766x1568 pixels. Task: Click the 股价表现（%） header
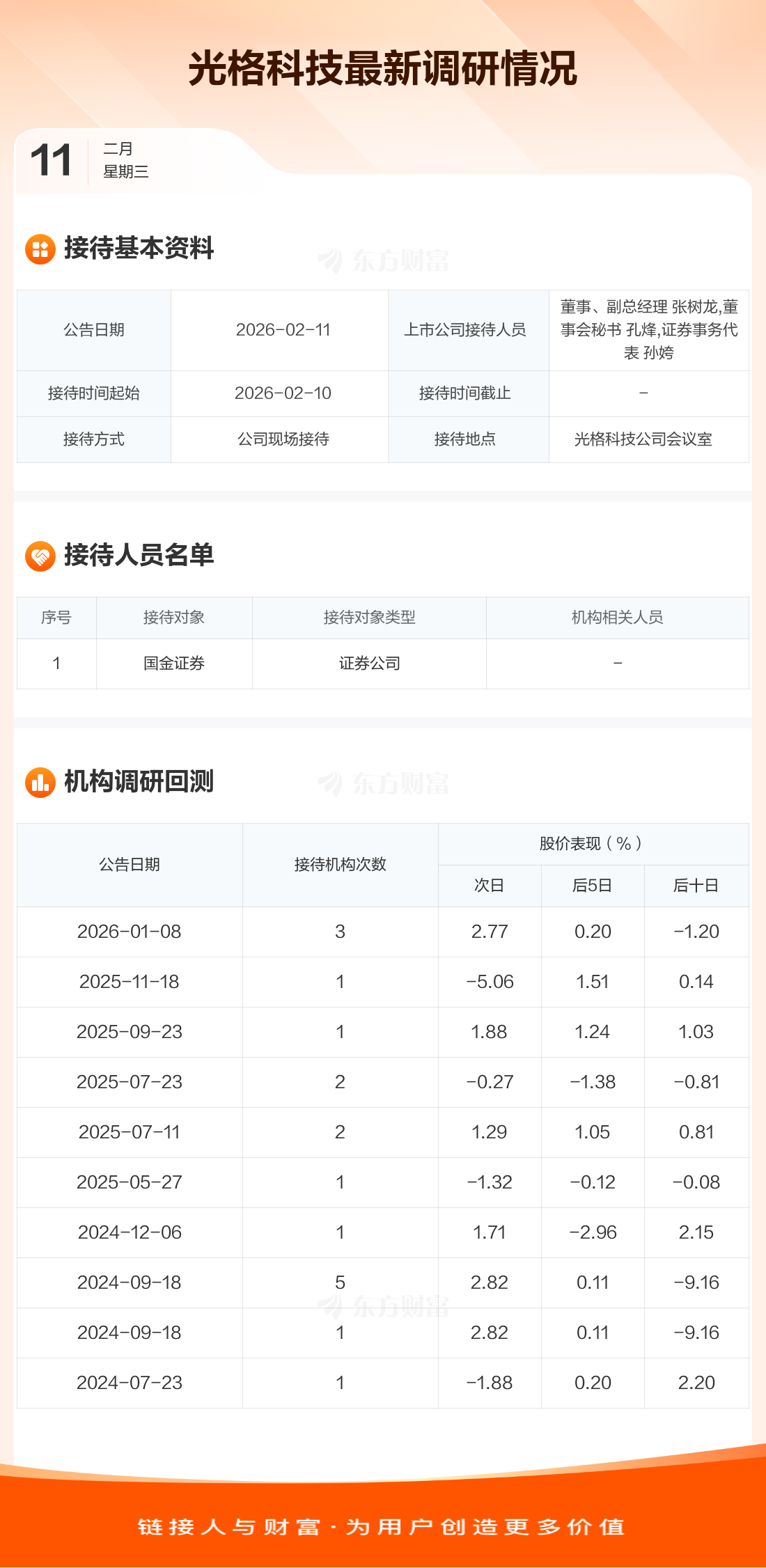click(x=593, y=844)
